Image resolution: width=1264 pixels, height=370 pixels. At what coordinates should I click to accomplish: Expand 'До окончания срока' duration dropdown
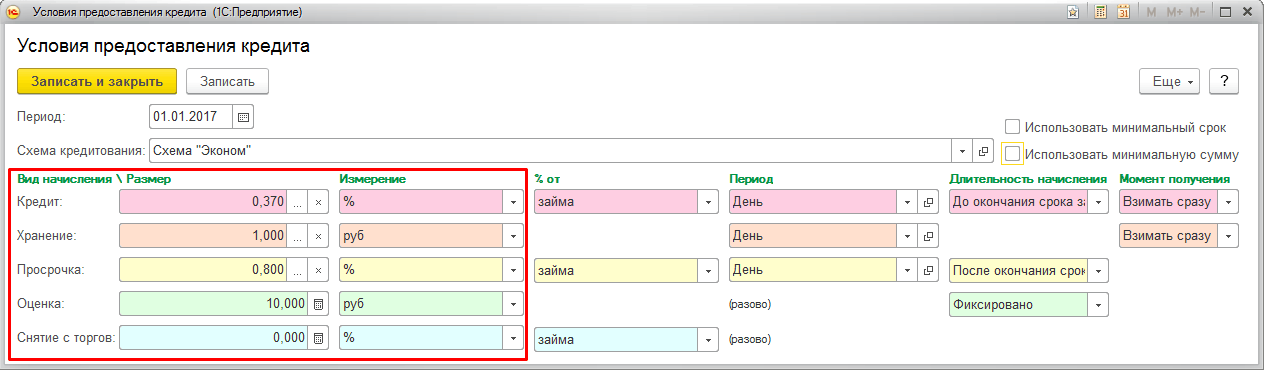(1098, 202)
